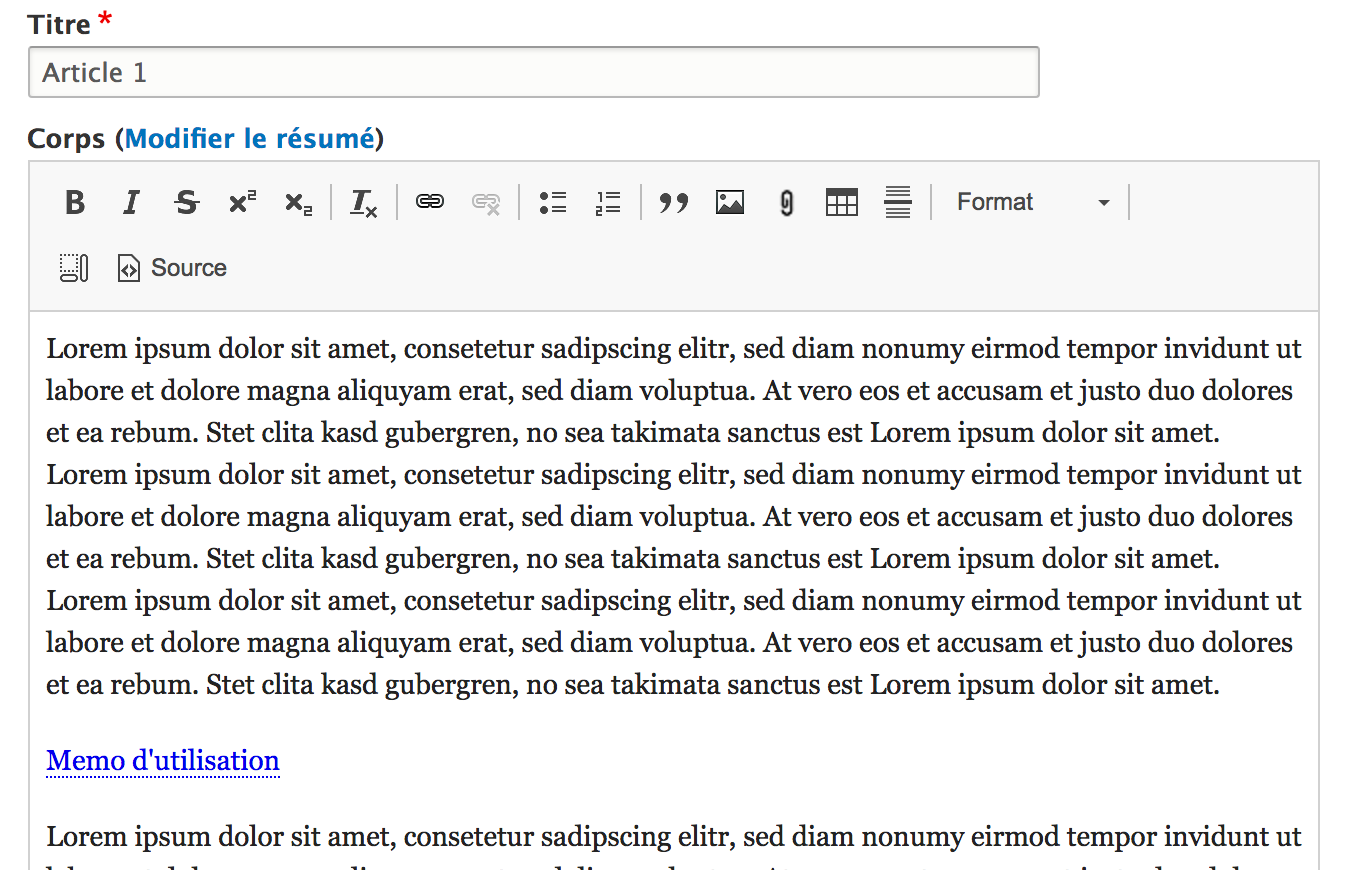Apply superscript formatting
This screenshot has width=1346, height=870.
pyautogui.click(x=242, y=203)
